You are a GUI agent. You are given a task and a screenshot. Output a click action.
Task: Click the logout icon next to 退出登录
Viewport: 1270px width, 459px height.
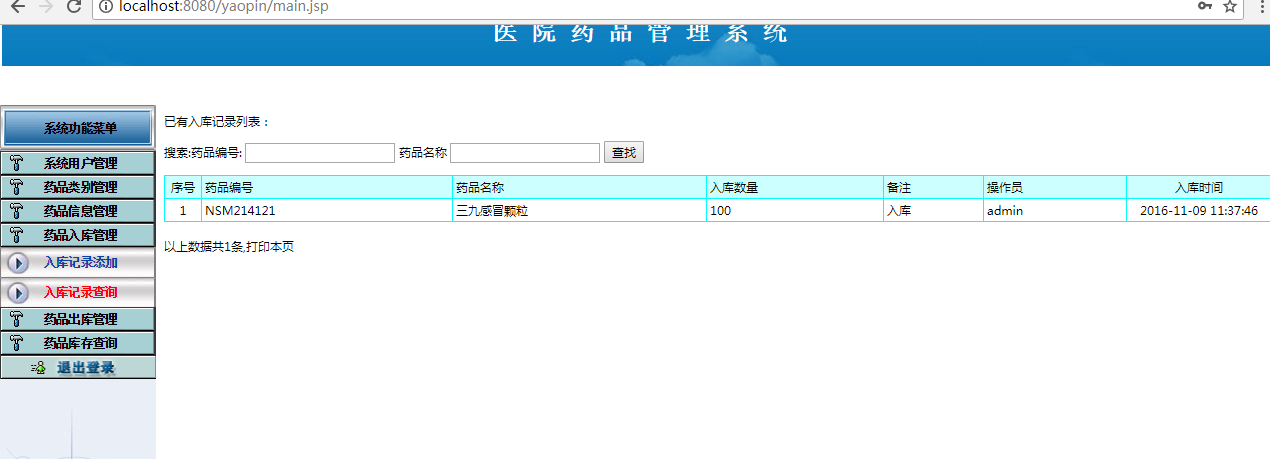tap(38, 368)
